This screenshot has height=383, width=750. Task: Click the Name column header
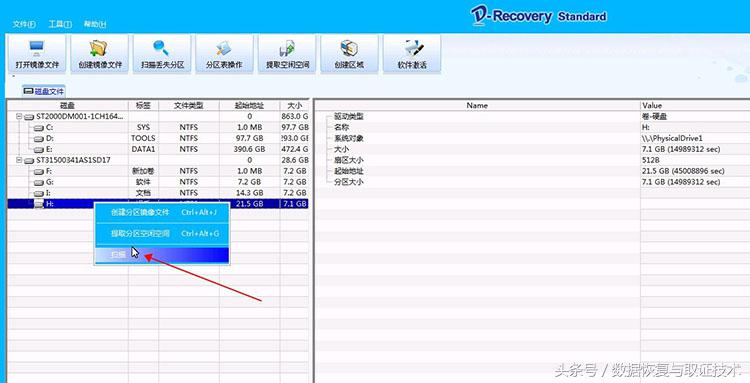pos(477,105)
